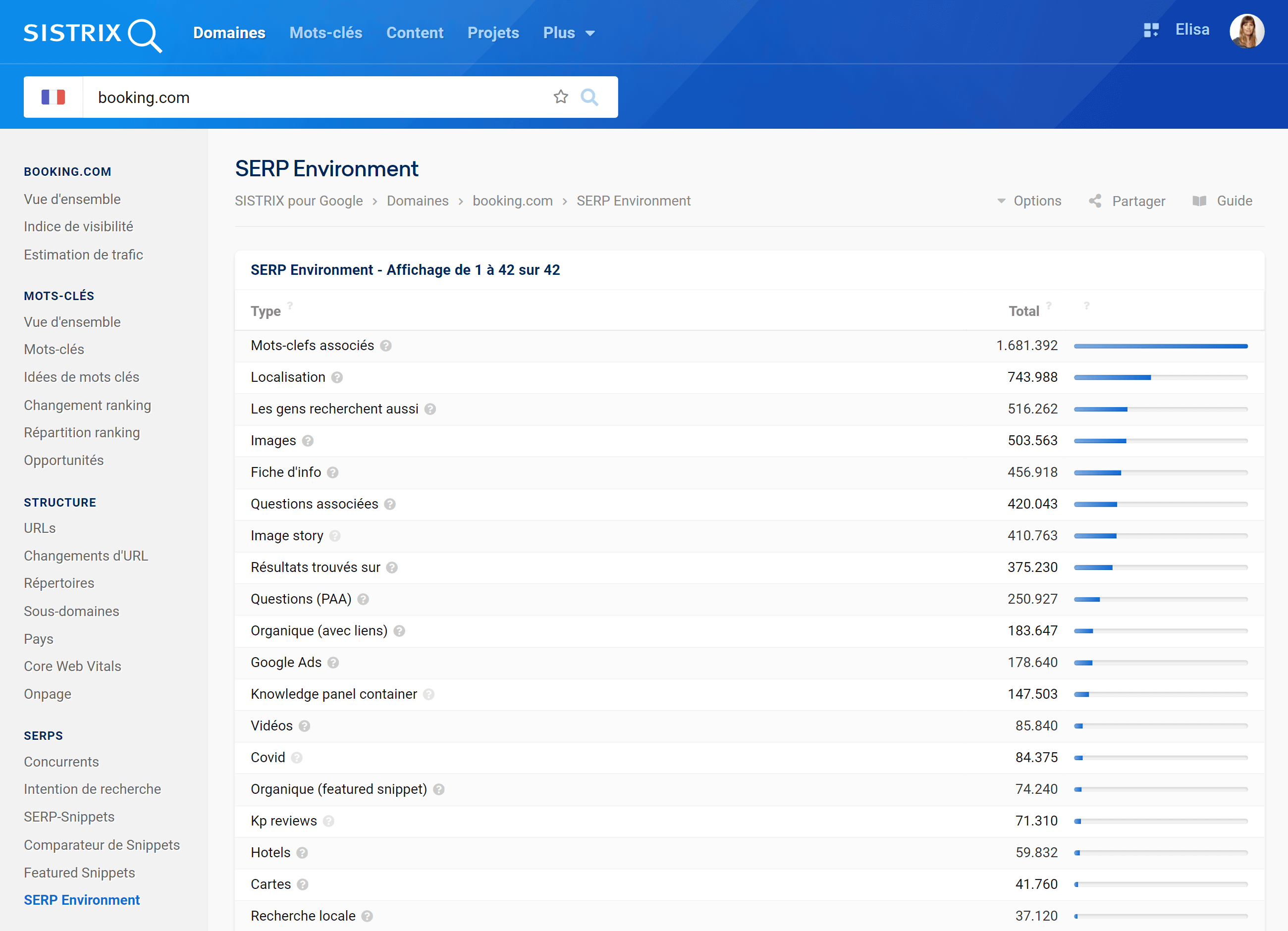Click help icon next to Organique (avec liens)
This screenshot has height=931, width=1288.
pyautogui.click(x=399, y=631)
